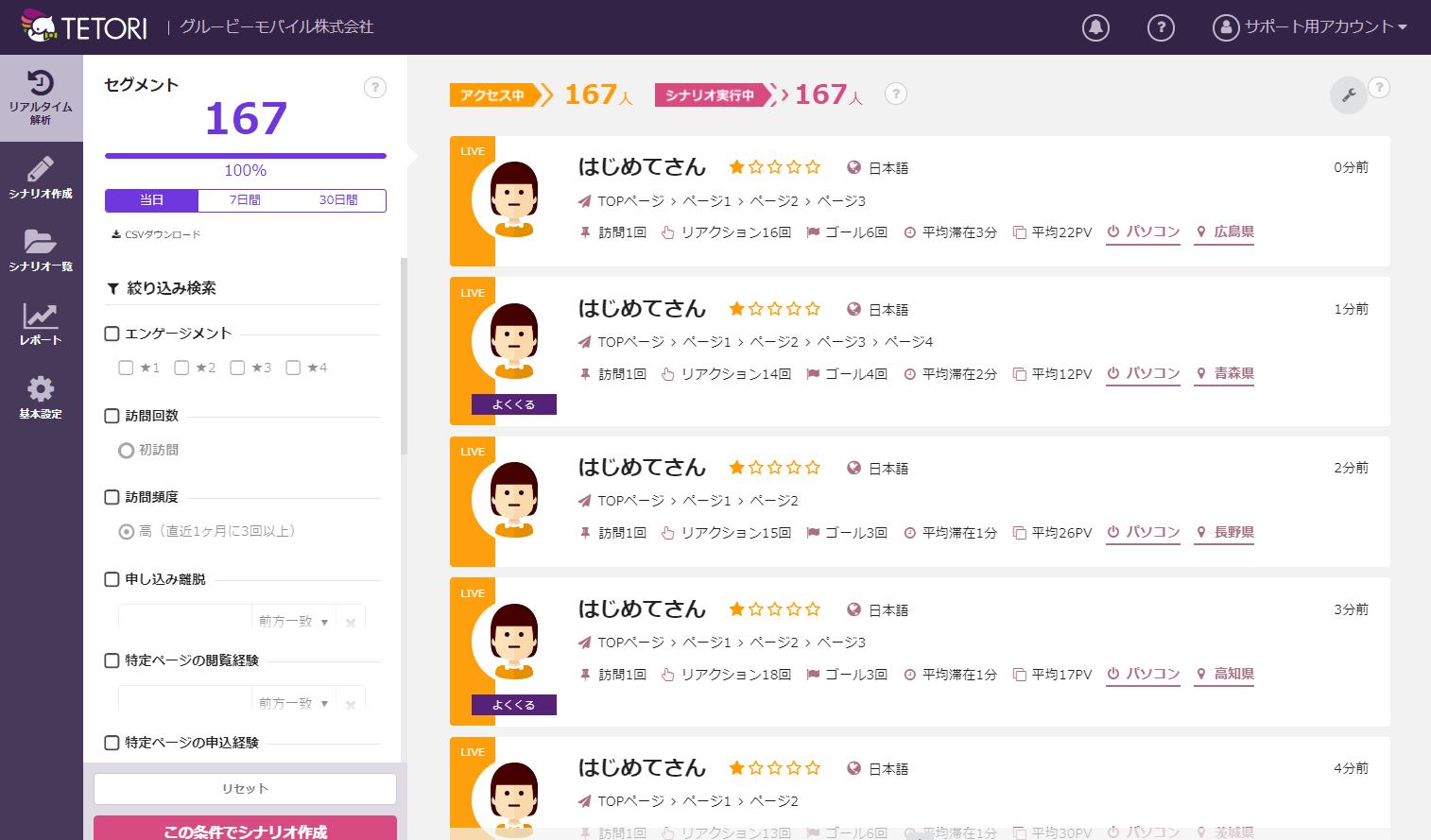
Task: Click 高知県 location link
Action: point(1225,674)
